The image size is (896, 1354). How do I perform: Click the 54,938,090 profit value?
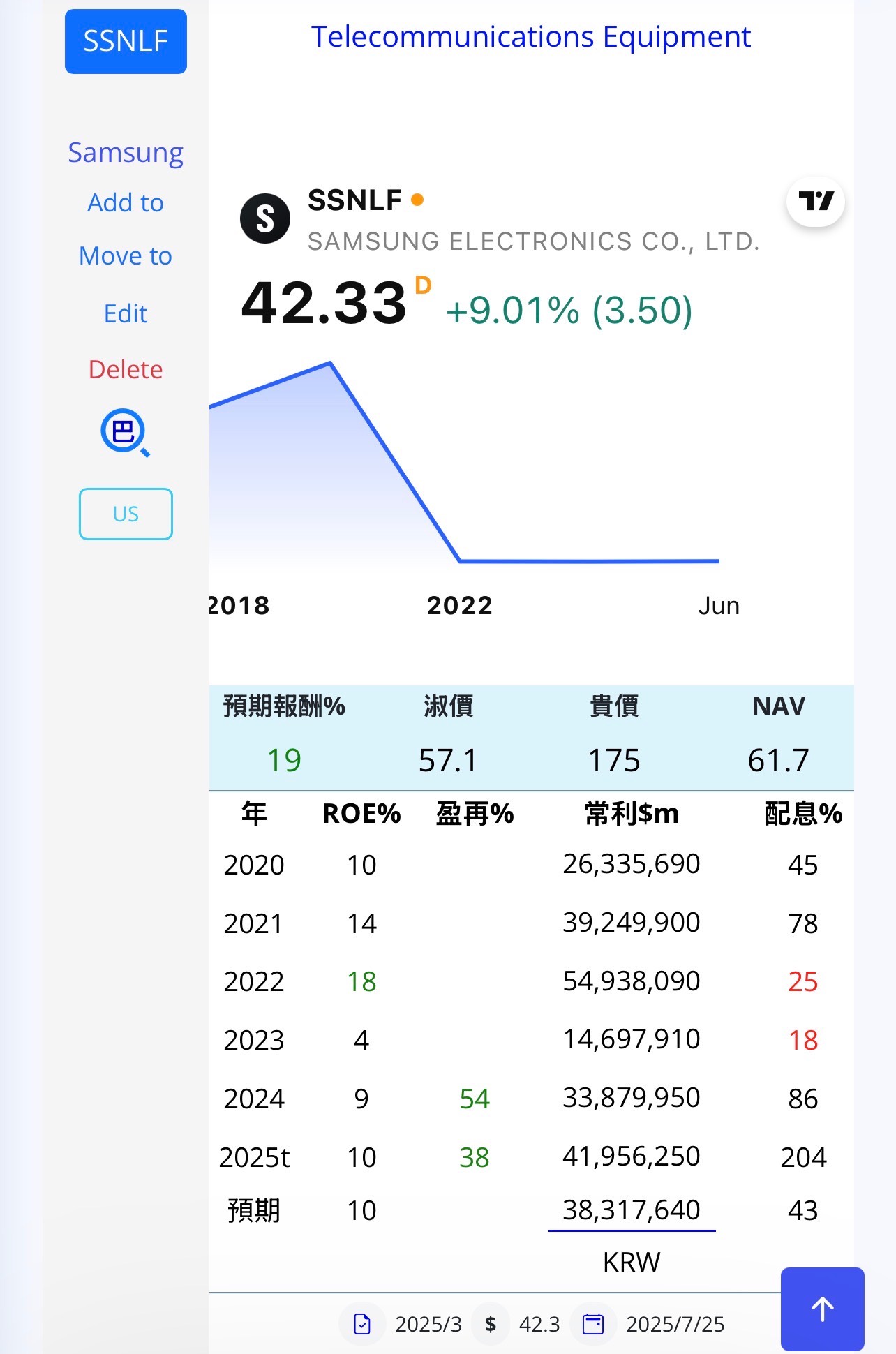coord(632,981)
